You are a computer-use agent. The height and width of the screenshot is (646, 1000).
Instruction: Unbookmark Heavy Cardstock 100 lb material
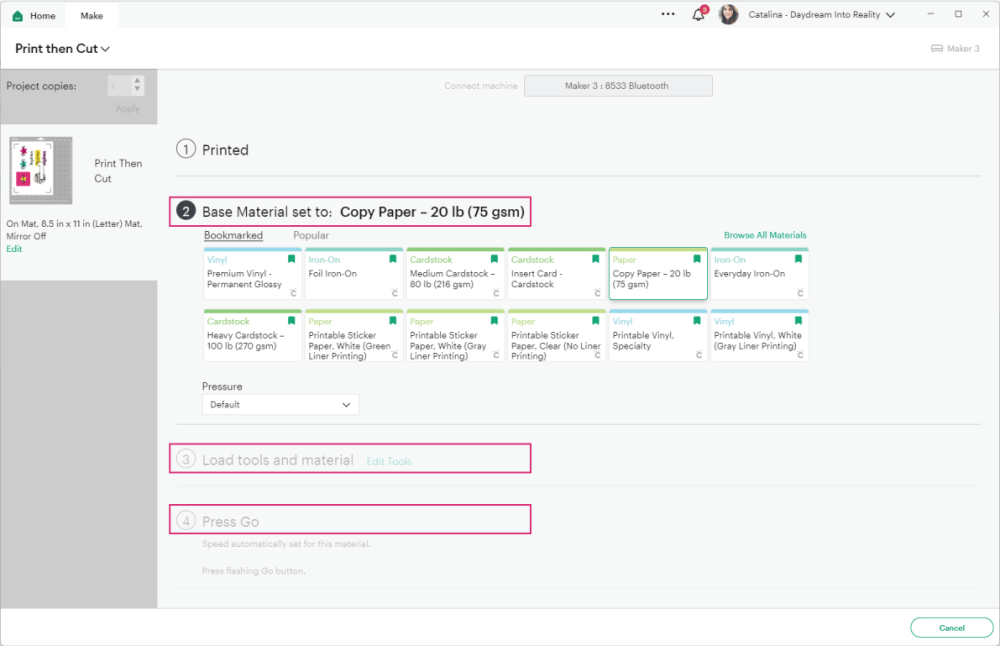[291, 321]
